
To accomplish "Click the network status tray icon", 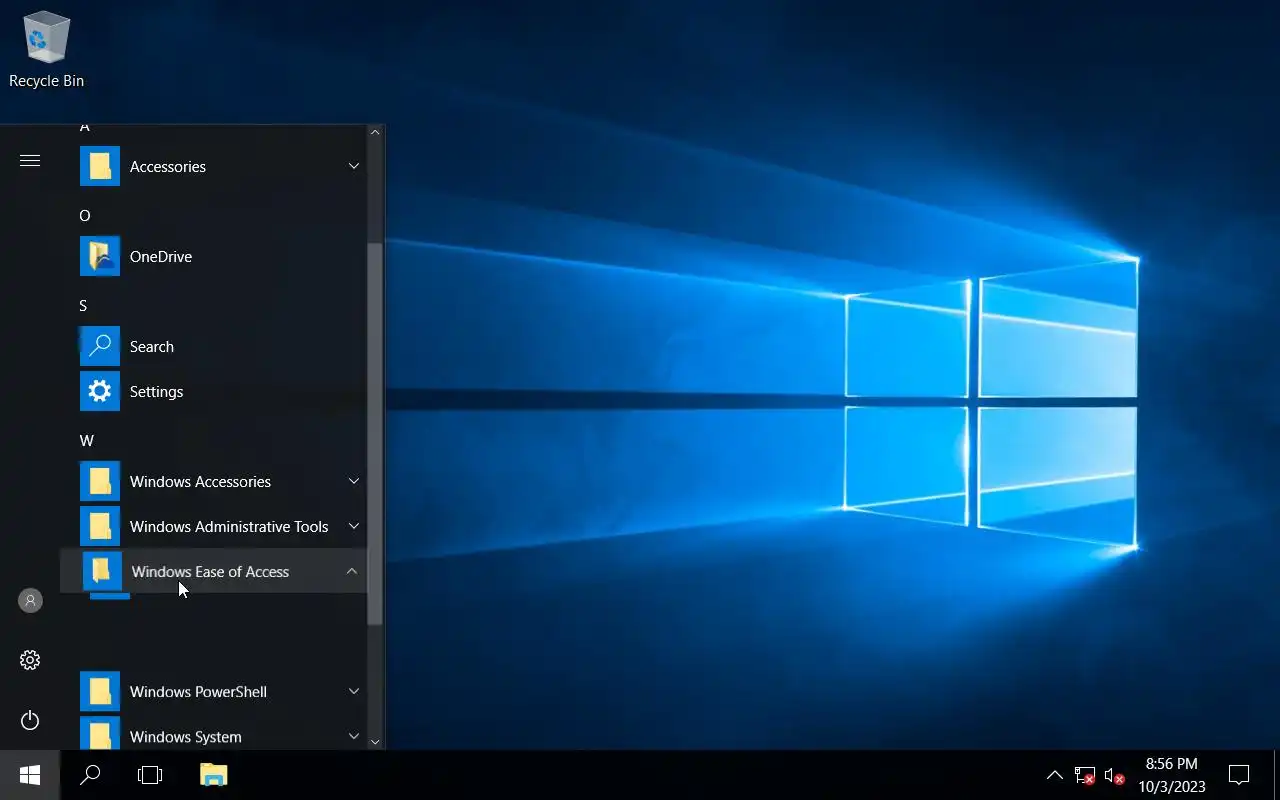I will click(x=1085, y=776).
